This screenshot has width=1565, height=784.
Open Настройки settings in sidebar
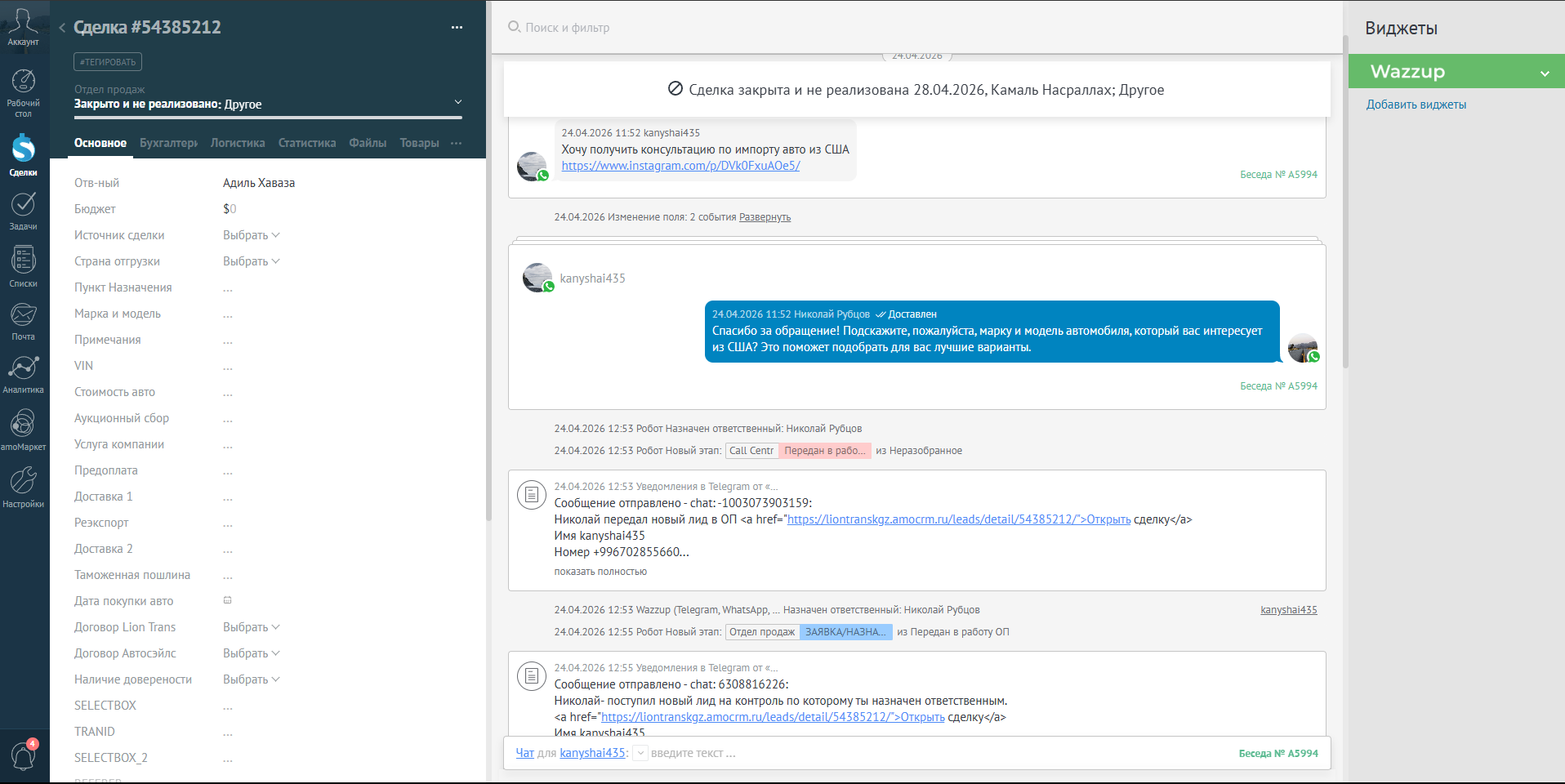tap(23, 487)
